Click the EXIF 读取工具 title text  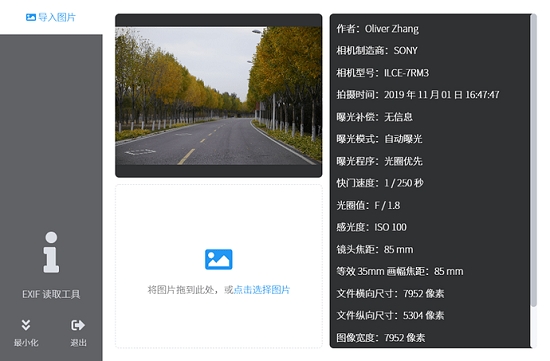(x=51, y=294)
